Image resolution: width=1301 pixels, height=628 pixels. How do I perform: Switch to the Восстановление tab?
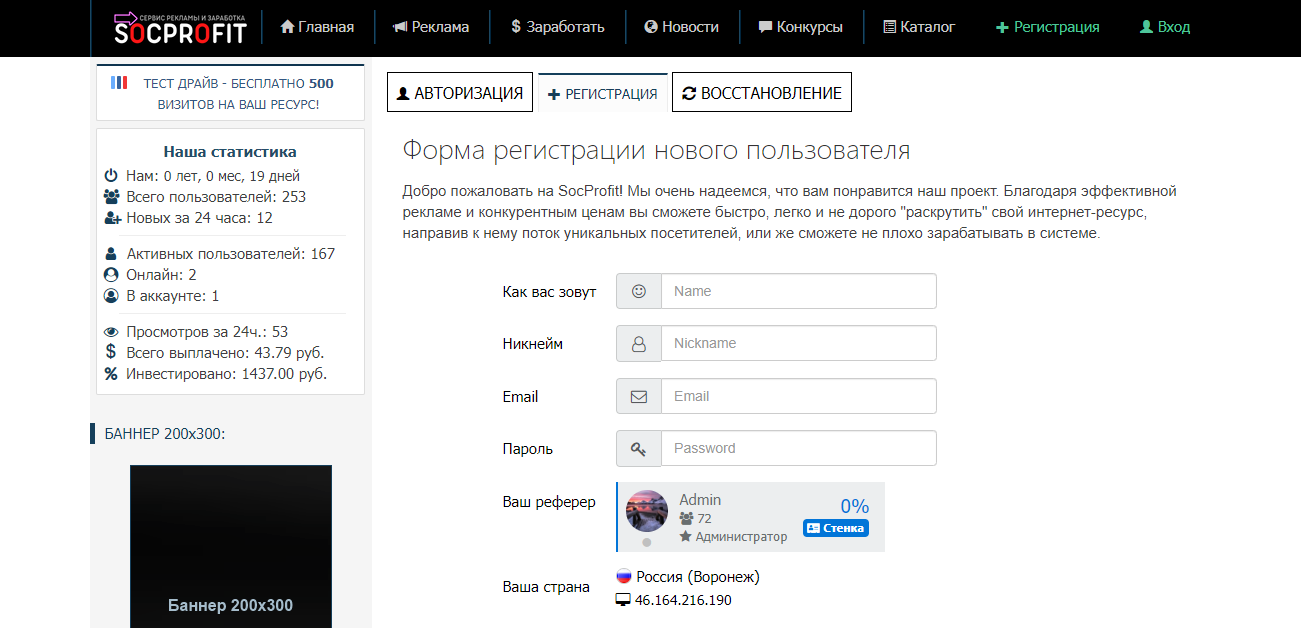click(762, 93)
